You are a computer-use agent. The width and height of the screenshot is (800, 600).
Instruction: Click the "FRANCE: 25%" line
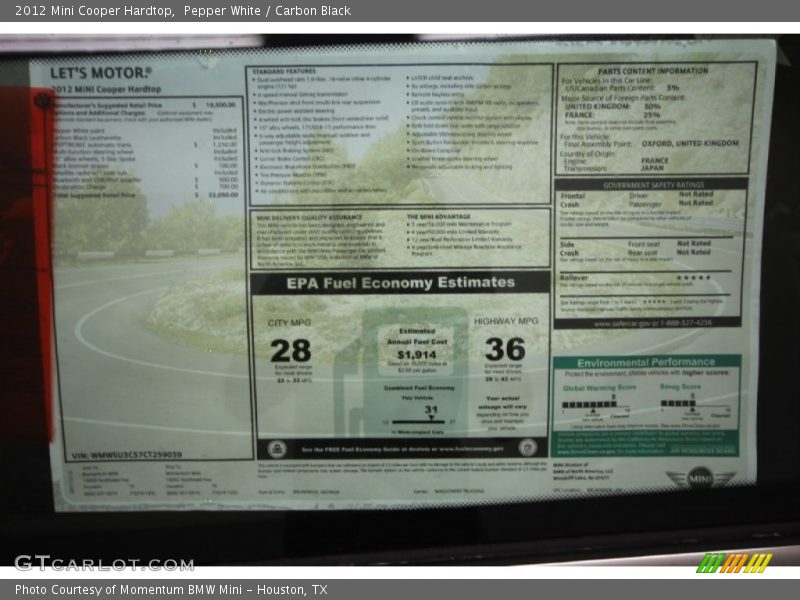[613, 115]
